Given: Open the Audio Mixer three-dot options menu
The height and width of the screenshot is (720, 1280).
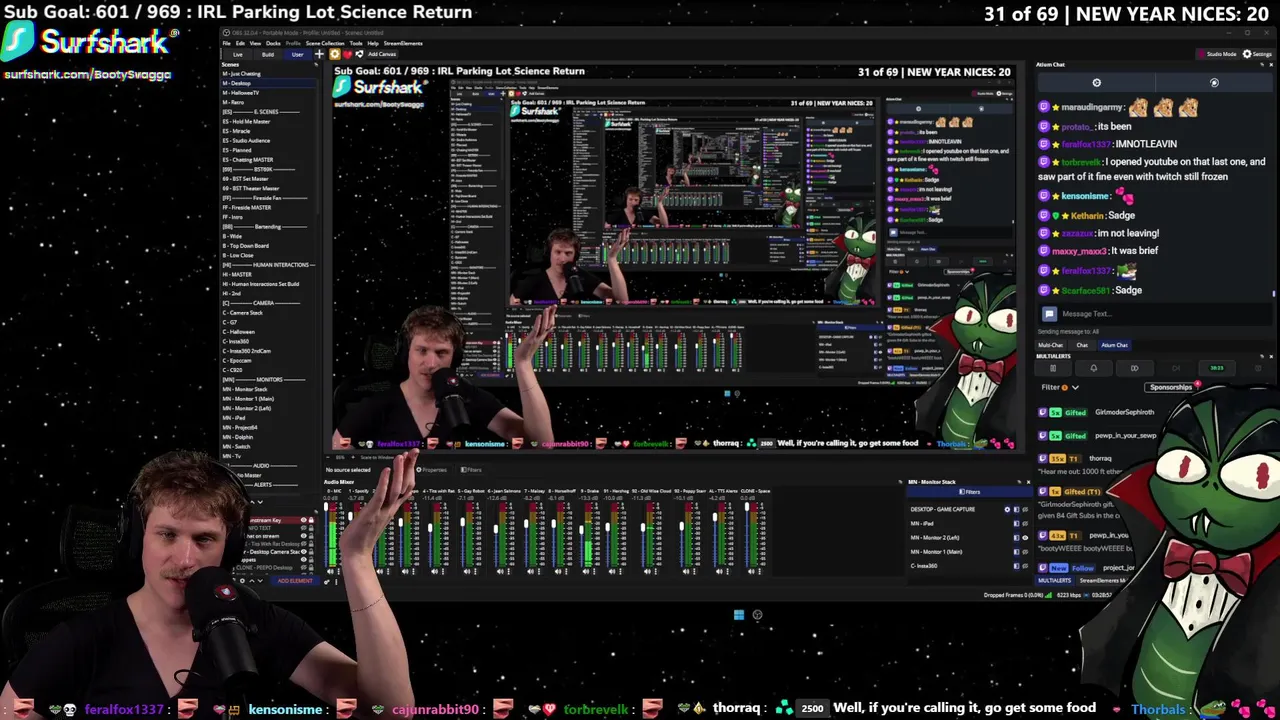Looking at the screenshot, I should [336, 582].
